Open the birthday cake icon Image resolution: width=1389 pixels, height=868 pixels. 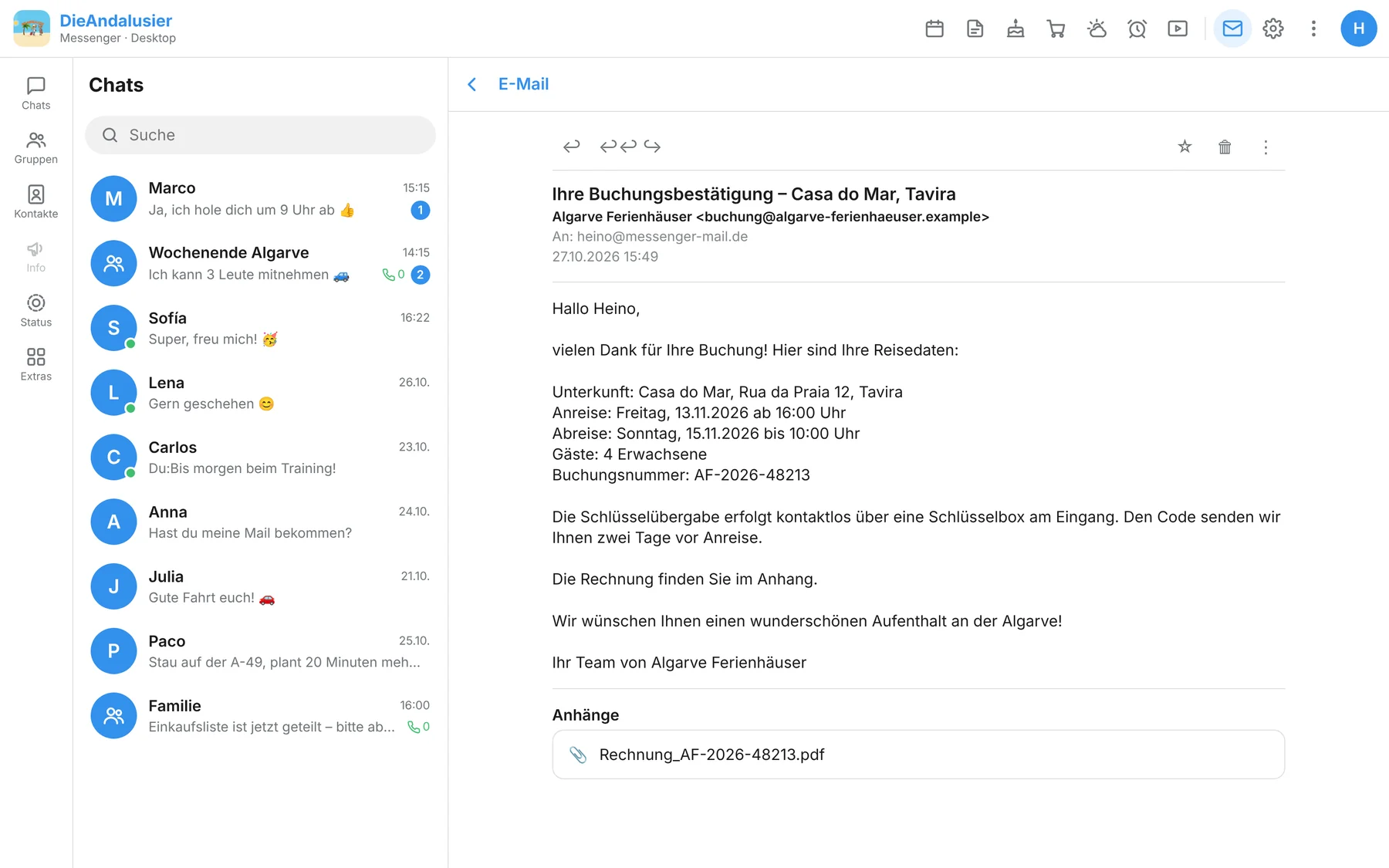coord(1016,29)
